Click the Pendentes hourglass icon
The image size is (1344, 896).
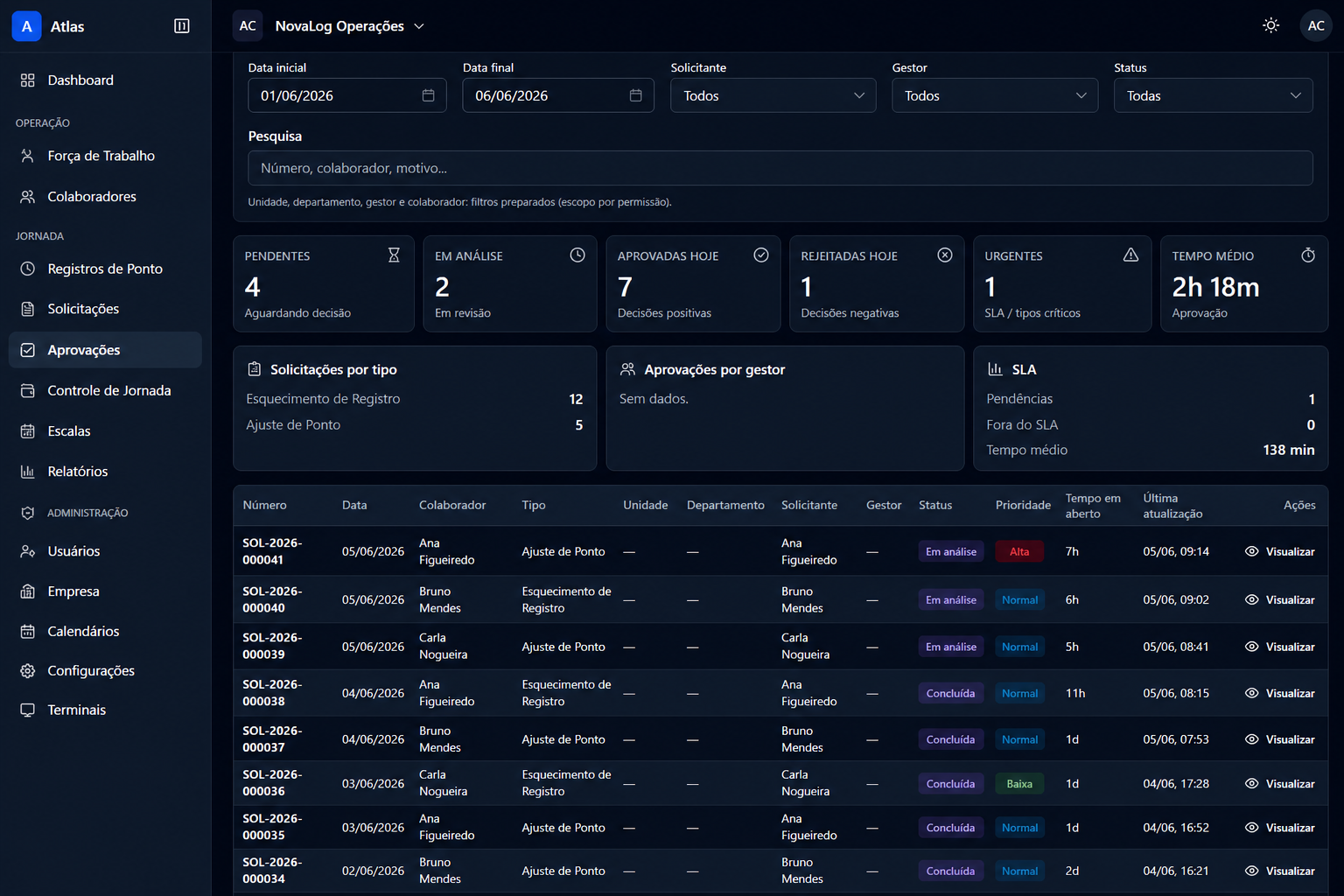pos(394,255)
